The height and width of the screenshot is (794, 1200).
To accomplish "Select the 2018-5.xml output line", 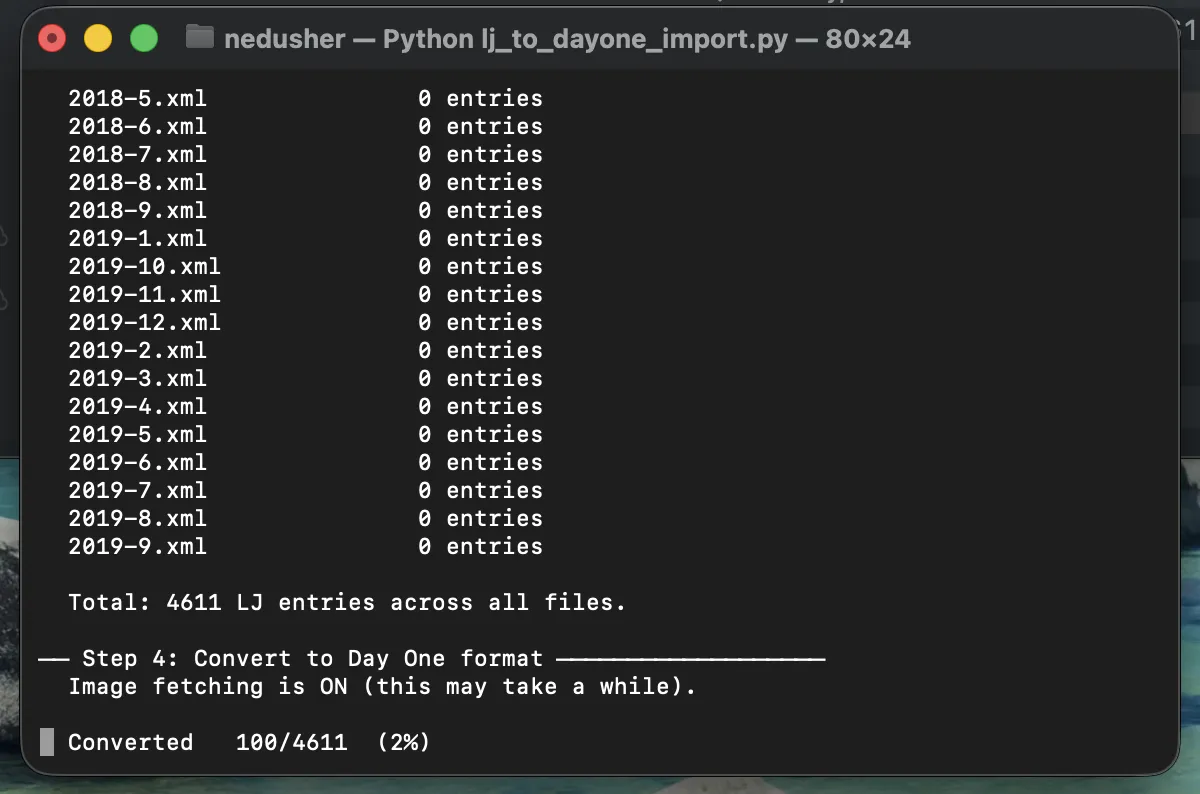I will pyautogui.click(x=137, y=98).
